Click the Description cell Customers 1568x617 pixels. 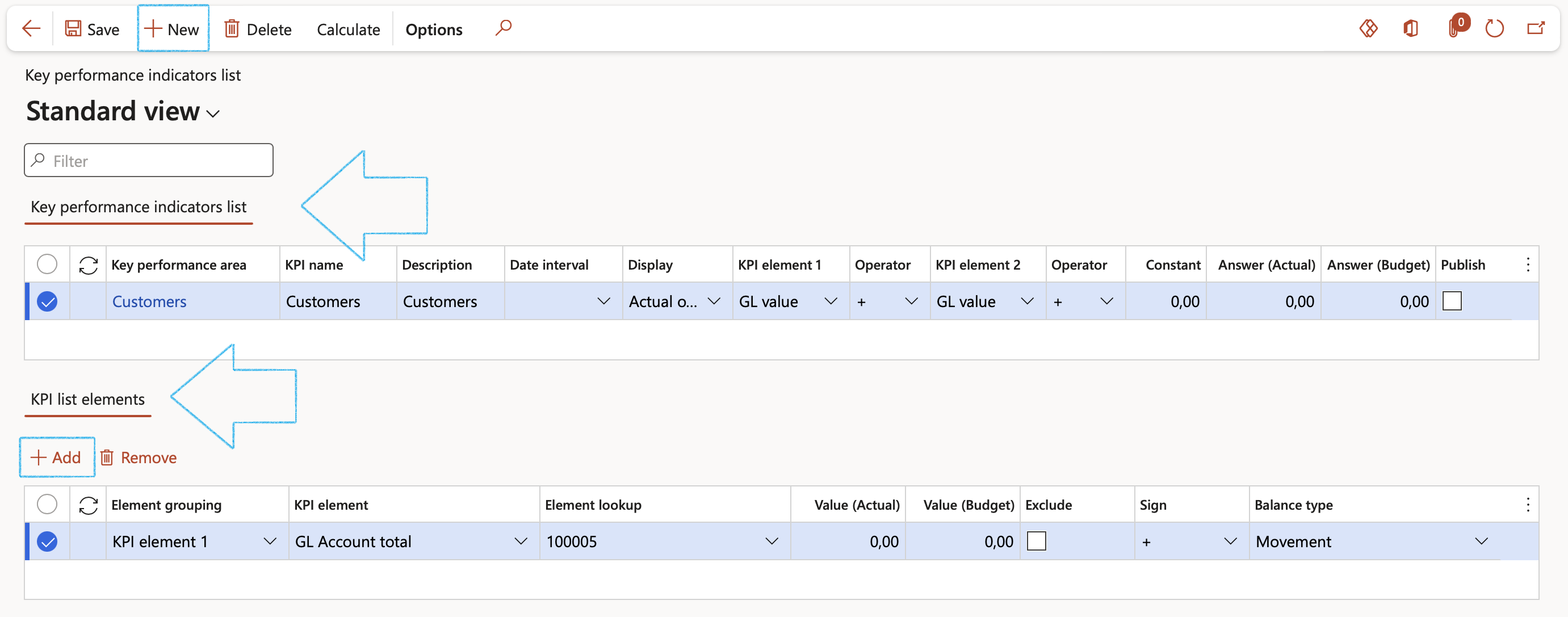pyautogui.click(x=450, y=301)
